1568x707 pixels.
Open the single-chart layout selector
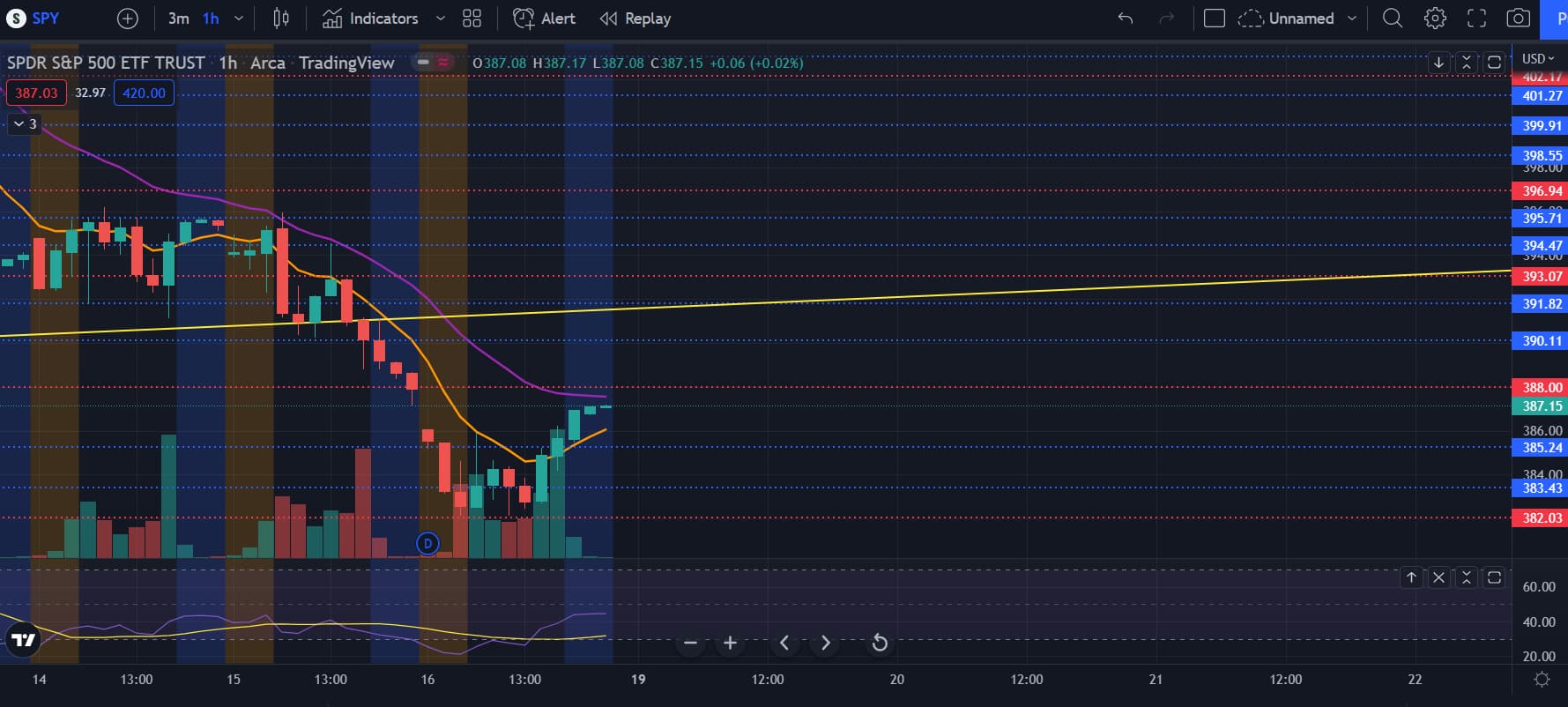coord(1214,19)
